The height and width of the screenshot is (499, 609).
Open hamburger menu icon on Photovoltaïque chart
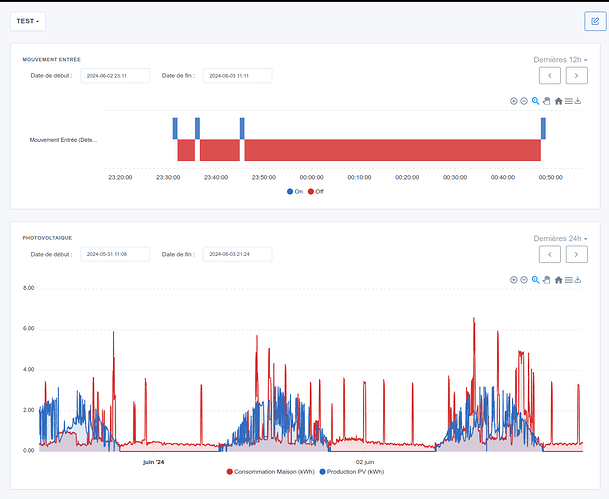click(x=568, y=280)
